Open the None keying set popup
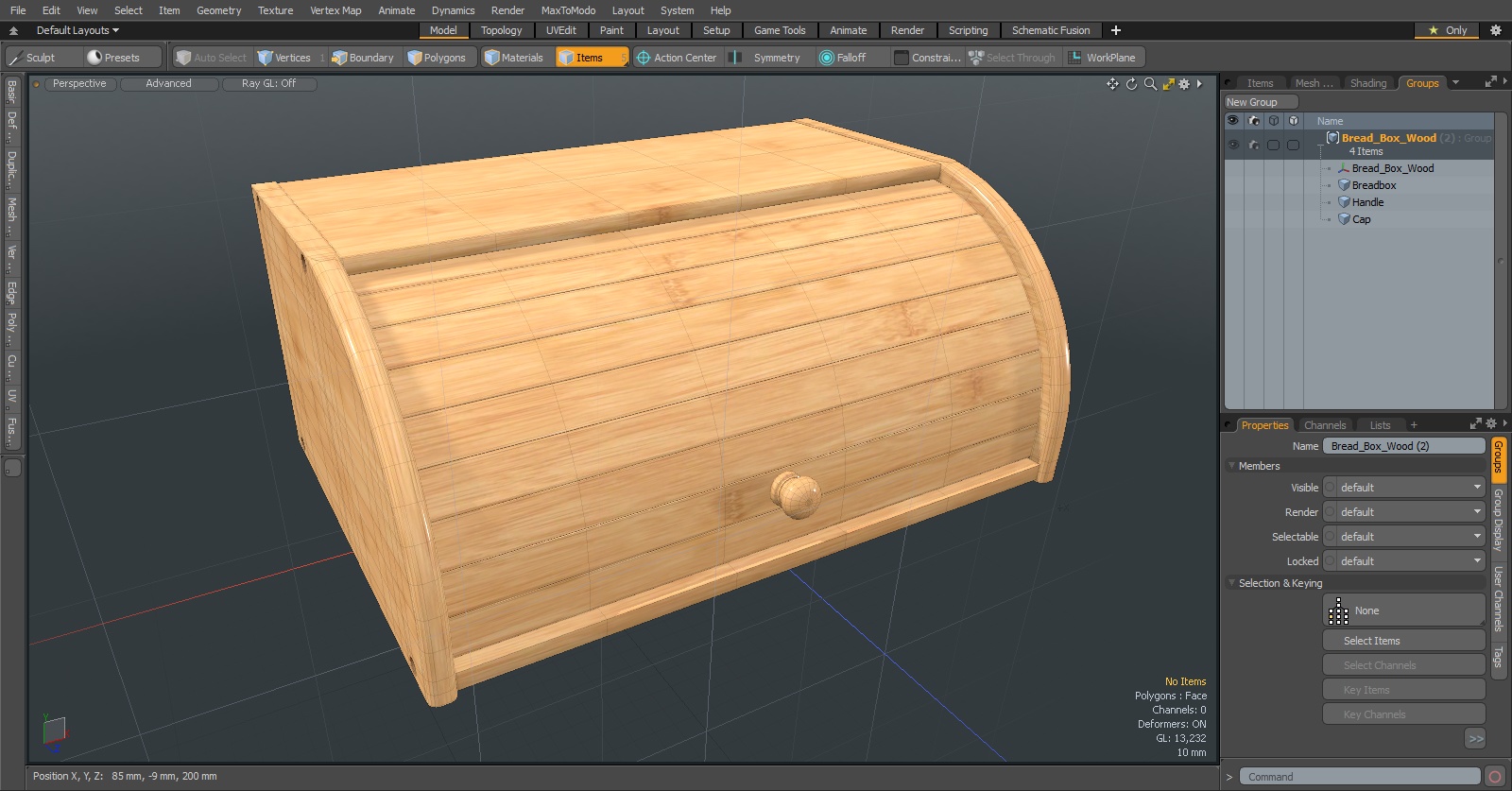 pos(1404,610)
